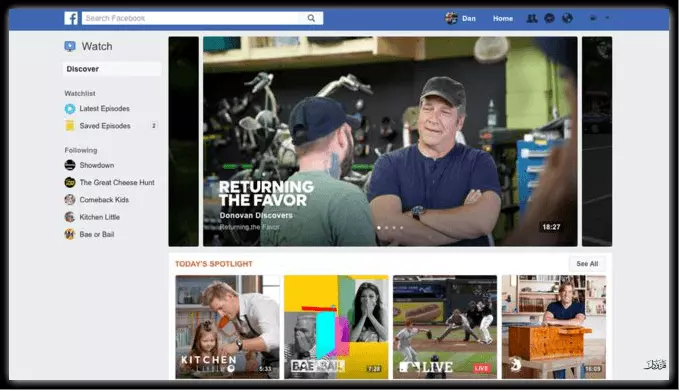This screenshot has width=679, height=390.
Task: Show previous carousel video on left
Action: (x=184, y=142)
